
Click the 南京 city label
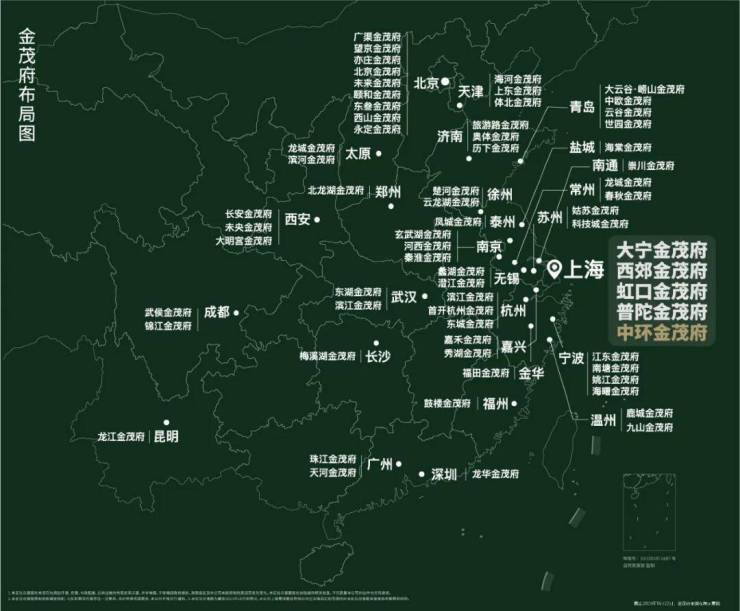(x=489, y=246)
